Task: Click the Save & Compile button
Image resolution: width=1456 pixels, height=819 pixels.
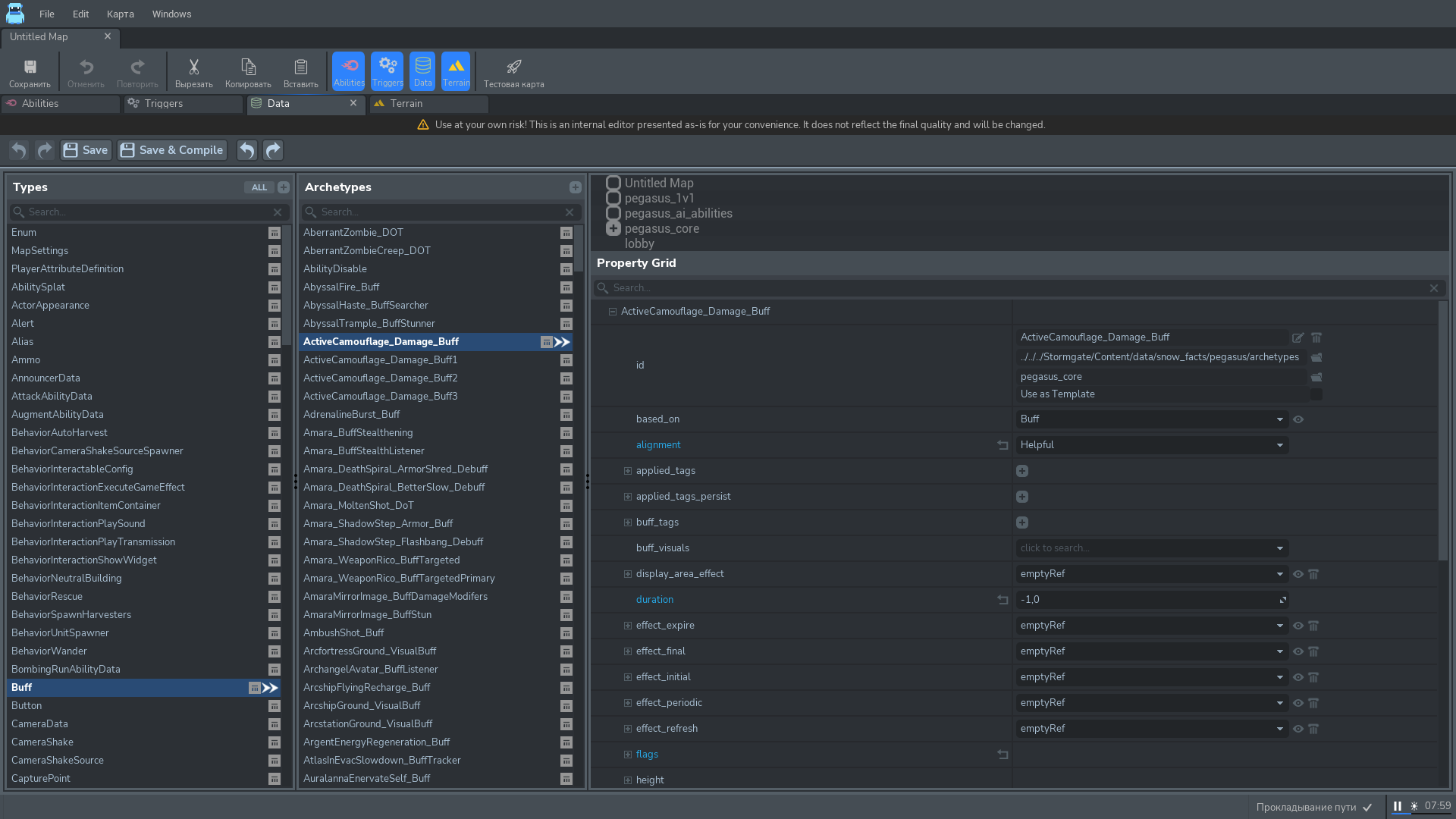Action: pyautogui.click(x=172, y=150)
